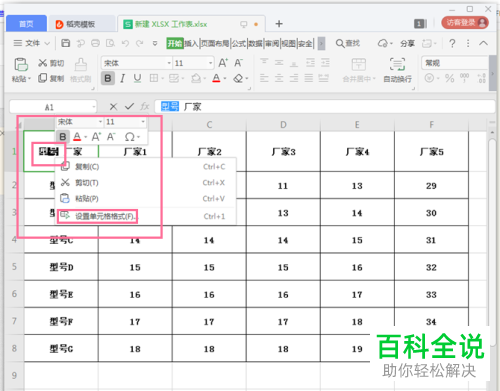The width and height of the screenshot is (500, 391).
Task: Select column D header
Action: pos(283,125)
